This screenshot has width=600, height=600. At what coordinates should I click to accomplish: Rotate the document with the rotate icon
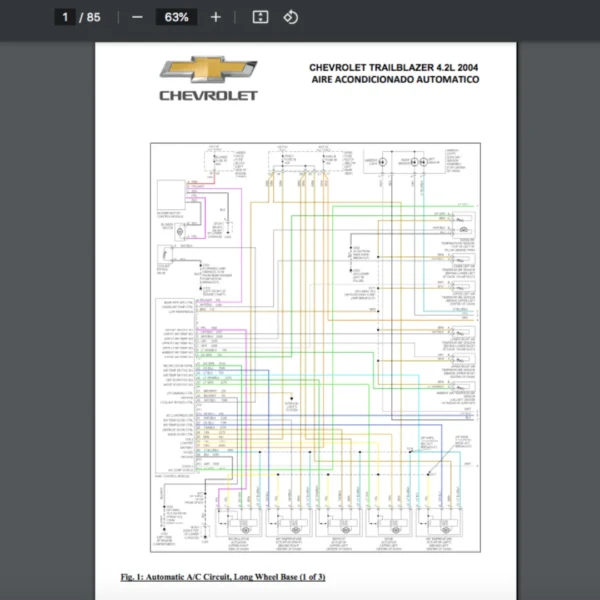[290, 17]
